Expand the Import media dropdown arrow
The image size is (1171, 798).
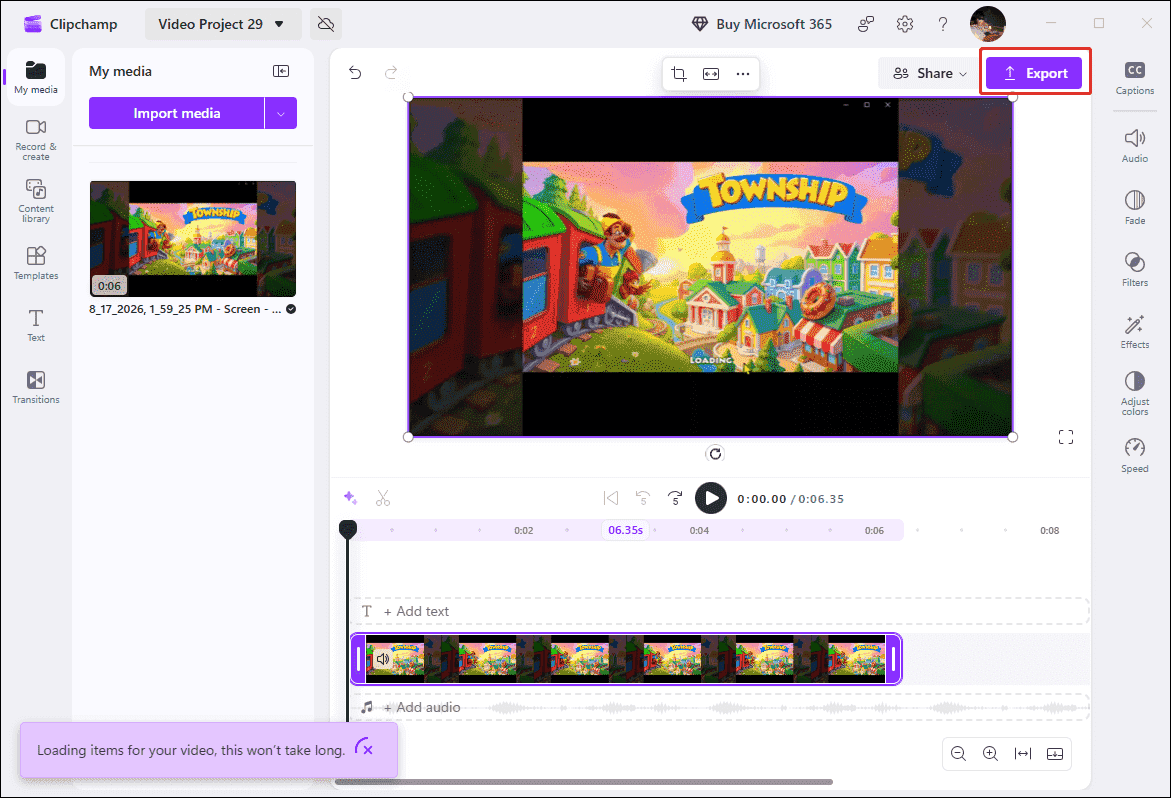pos(281,113)
